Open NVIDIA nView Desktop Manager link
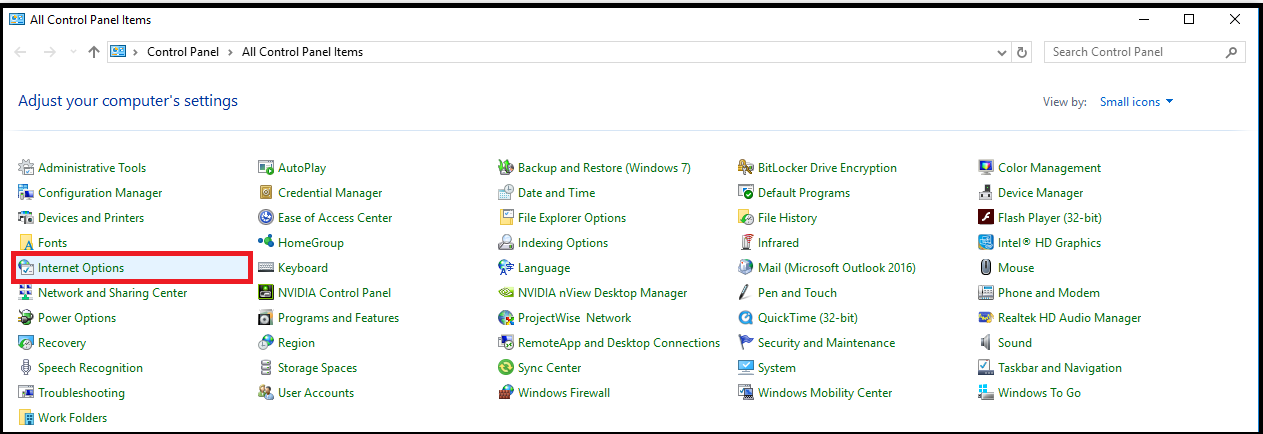The width and height of the screenshot is (1263, 434). (603, 293)
